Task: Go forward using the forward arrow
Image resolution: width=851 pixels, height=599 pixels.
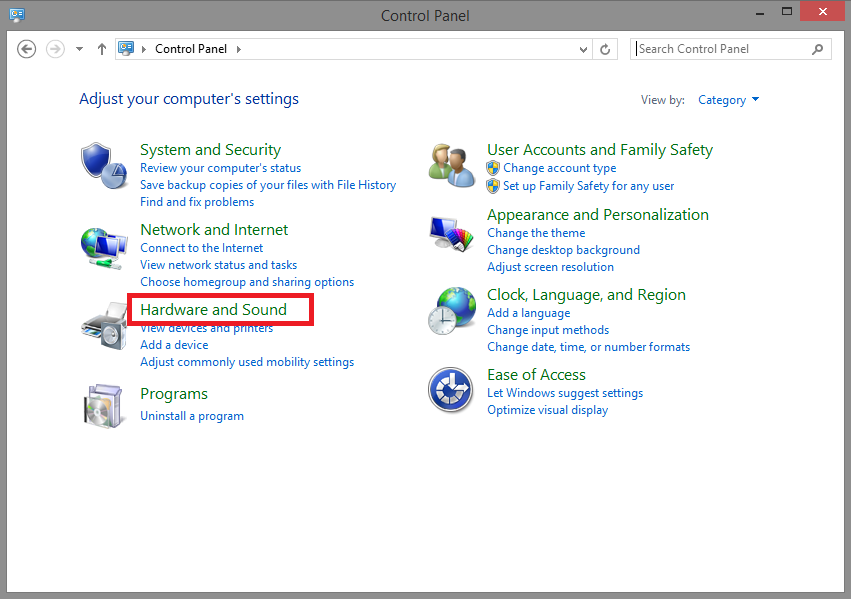Action: tap(55, 49)
